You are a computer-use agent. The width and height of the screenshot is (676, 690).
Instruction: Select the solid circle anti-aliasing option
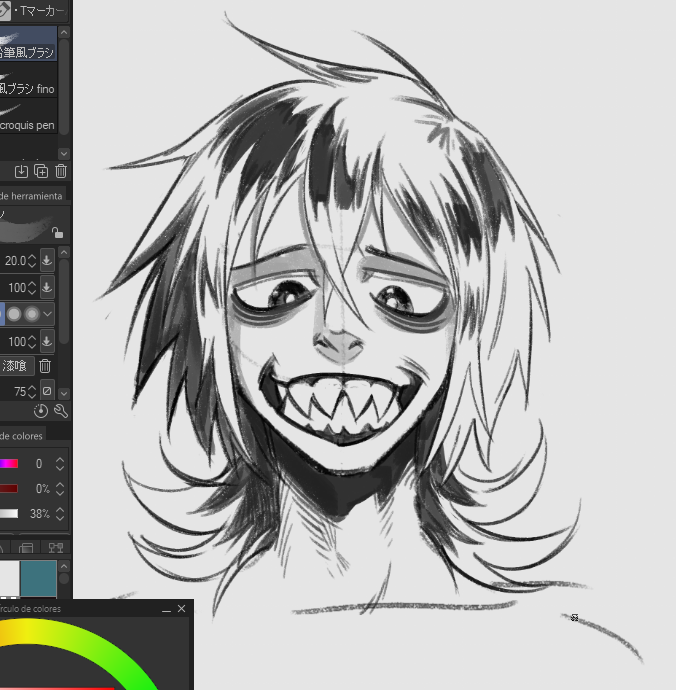coord(14,314)
